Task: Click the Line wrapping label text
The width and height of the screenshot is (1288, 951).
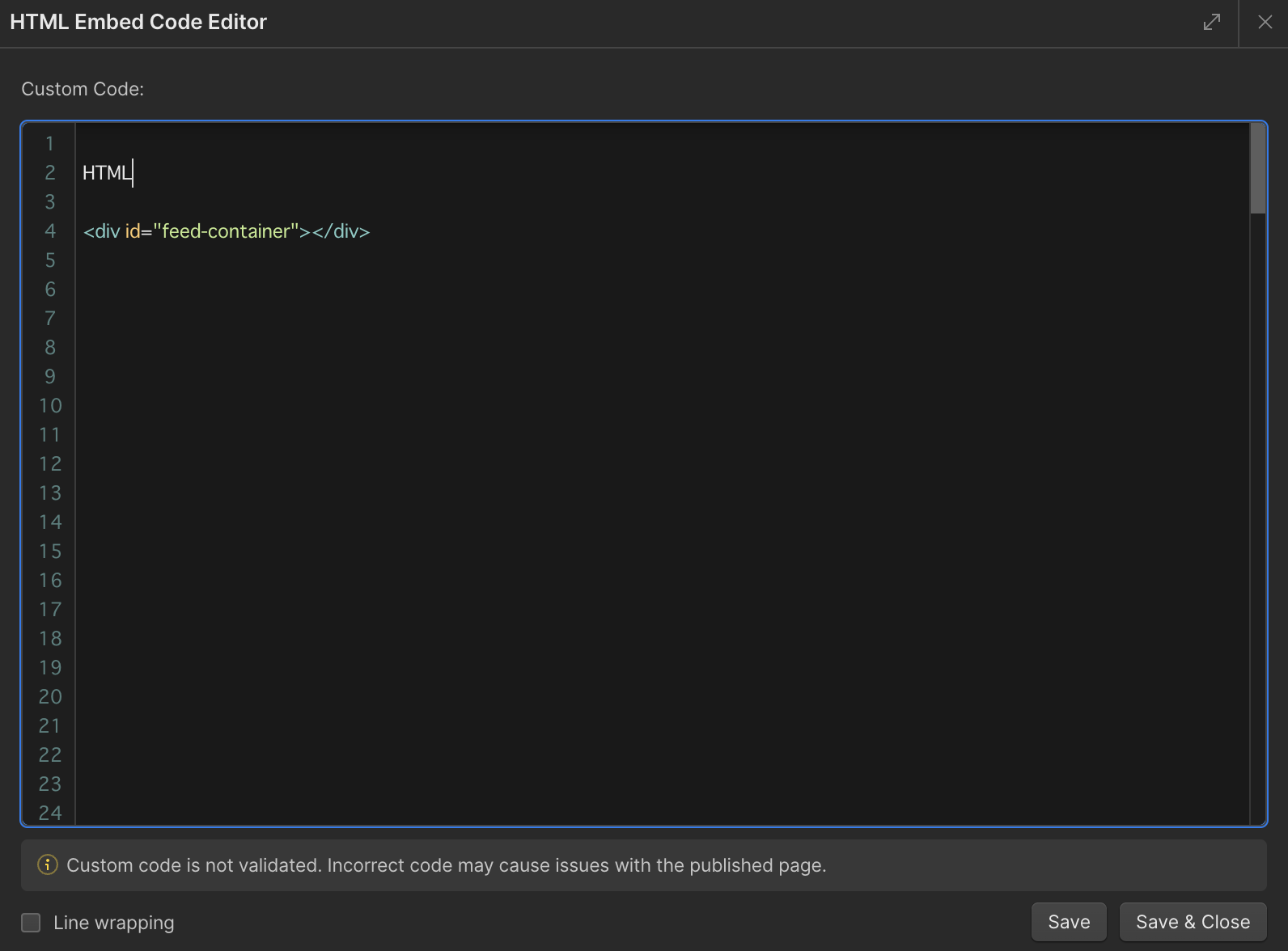Action: 114,923
